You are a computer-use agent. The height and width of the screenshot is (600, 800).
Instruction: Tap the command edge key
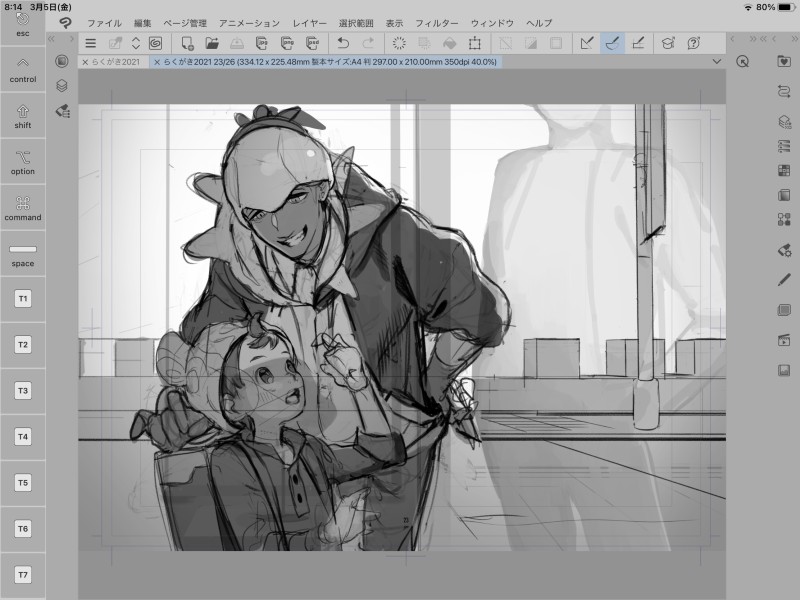pos(22,208)
